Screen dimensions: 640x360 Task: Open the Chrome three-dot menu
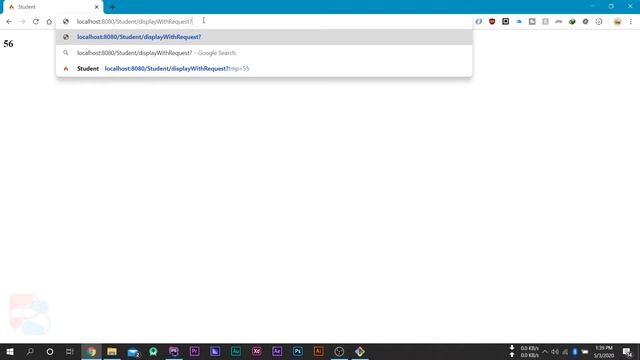(631, 22)
